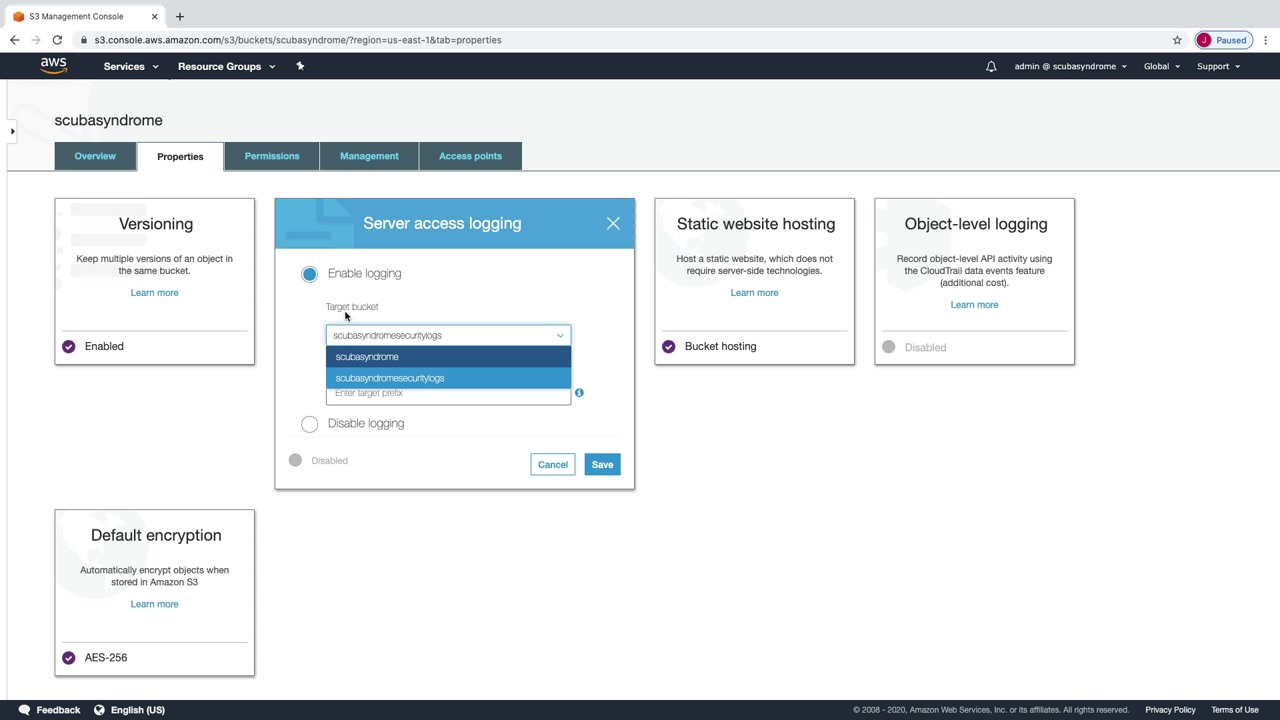The height and width of the screenshot is (720, 1280).
Task: Click Learn more under Object-level logging
Action: (974, 305)
